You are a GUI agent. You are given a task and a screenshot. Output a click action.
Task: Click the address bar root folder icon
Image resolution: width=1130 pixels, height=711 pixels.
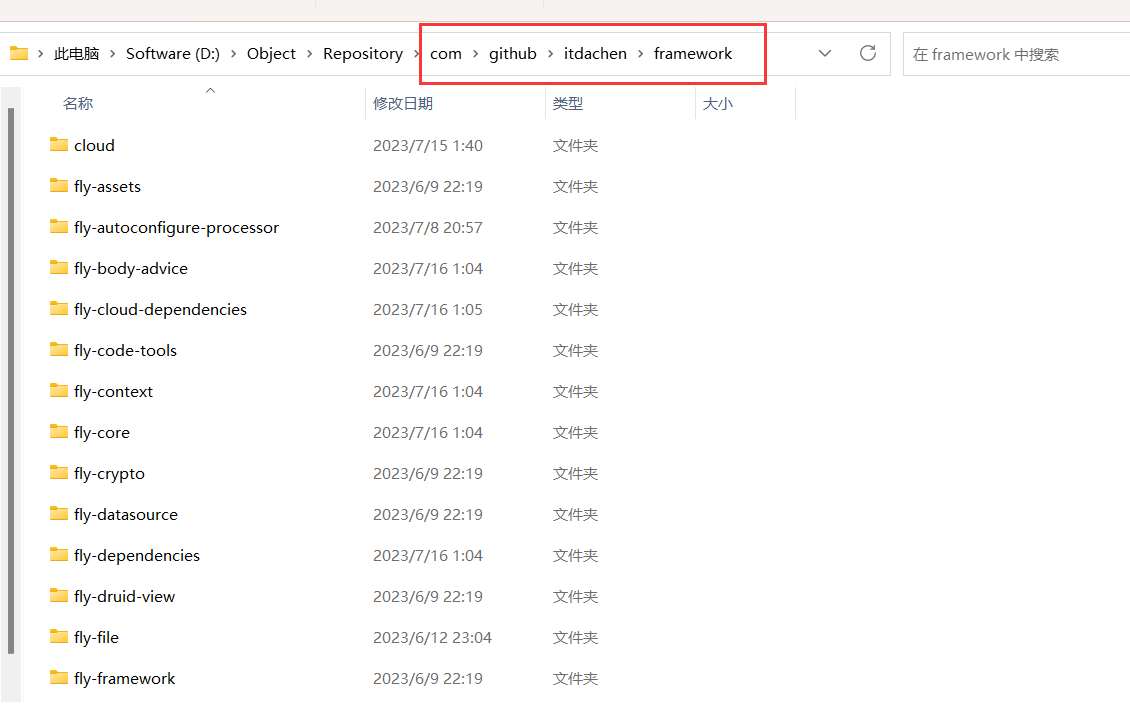click(18, 54)
